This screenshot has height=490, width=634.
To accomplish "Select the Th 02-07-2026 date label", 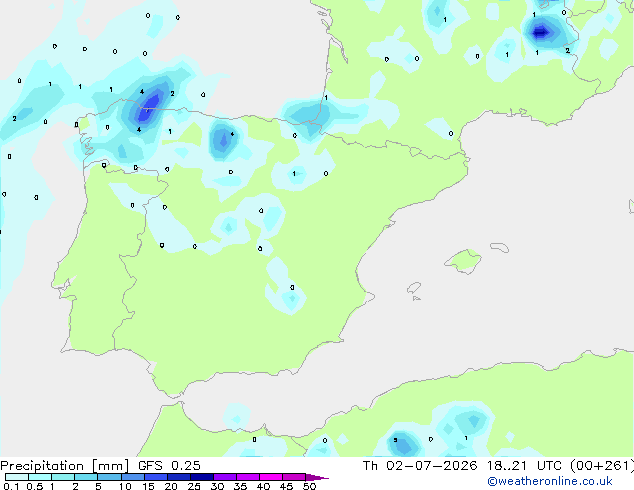I will point(420,466).
